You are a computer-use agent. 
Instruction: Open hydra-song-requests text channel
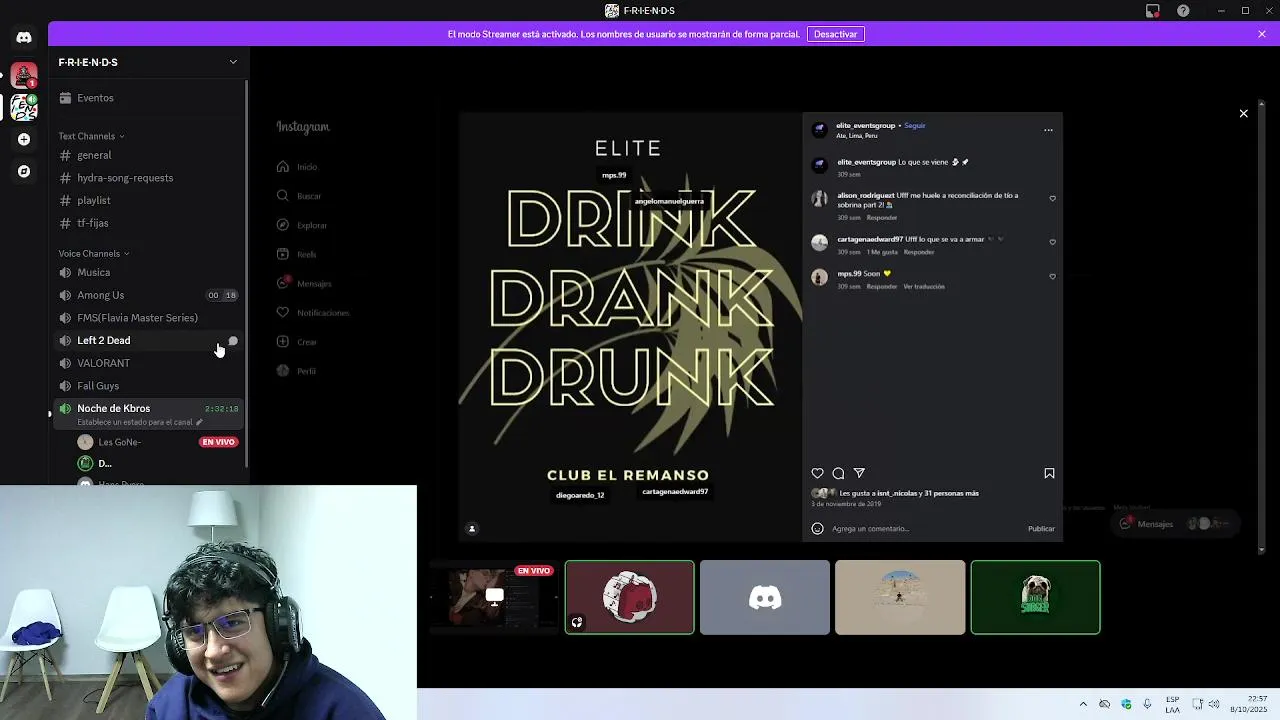148,178
